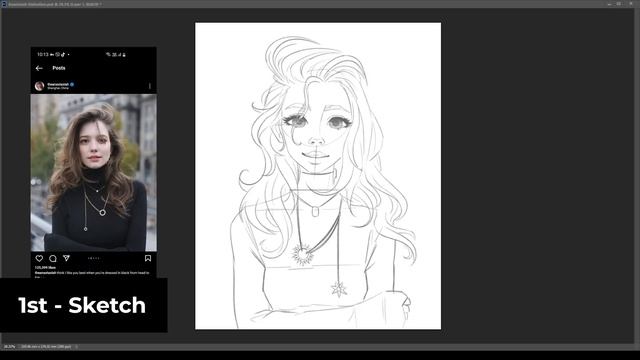Click the post caption text line
This screenshot has width=640, height=360.
tap(92, 273)
